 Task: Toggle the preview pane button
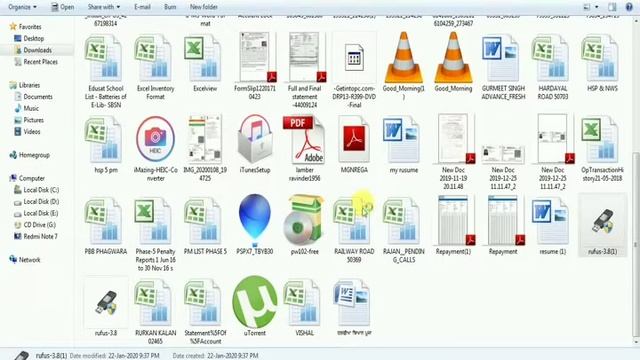click(612, 7)
